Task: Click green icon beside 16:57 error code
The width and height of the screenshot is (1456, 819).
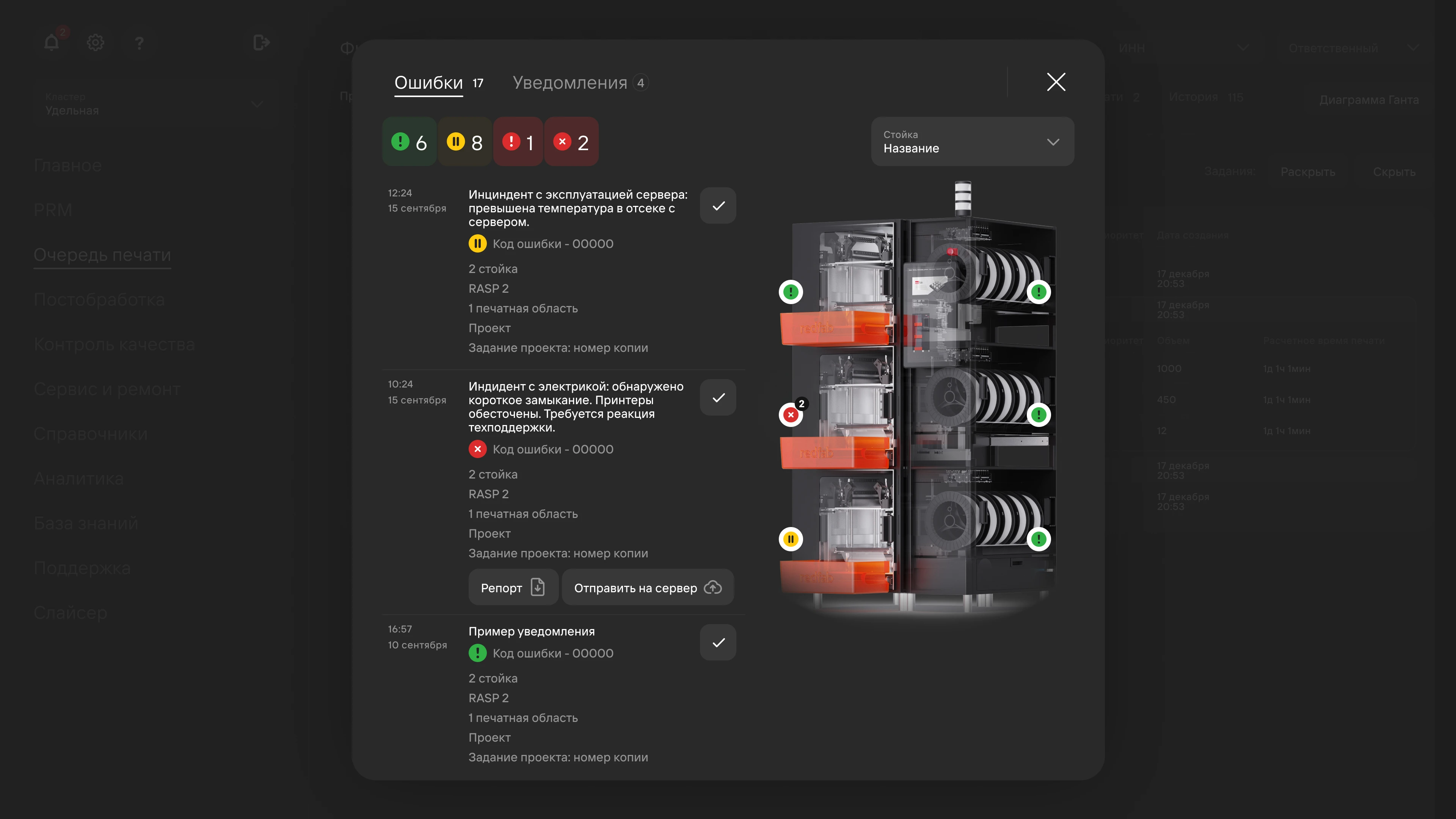Action: [x=478, y=653]
